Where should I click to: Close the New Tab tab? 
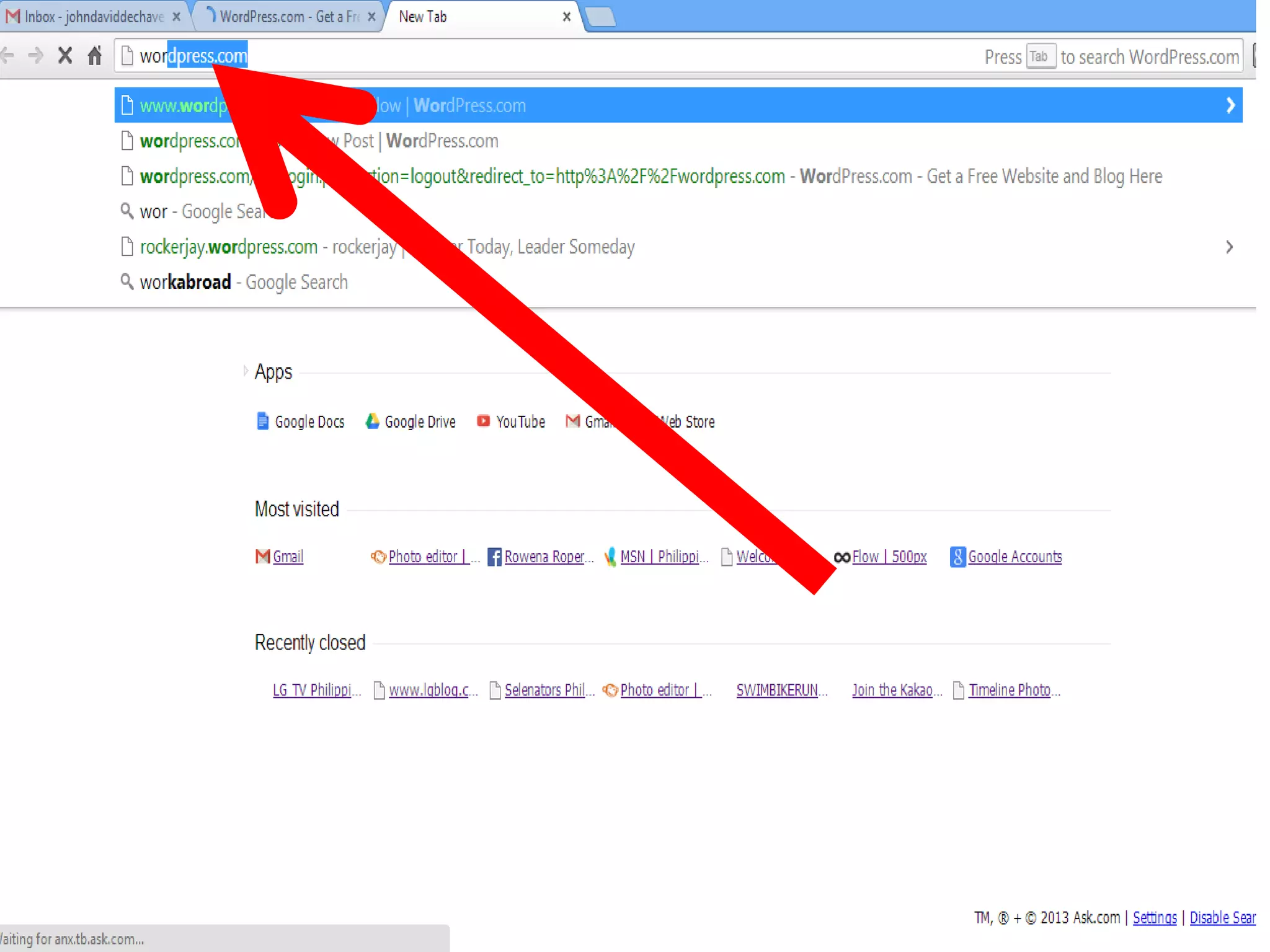(566, 17)
